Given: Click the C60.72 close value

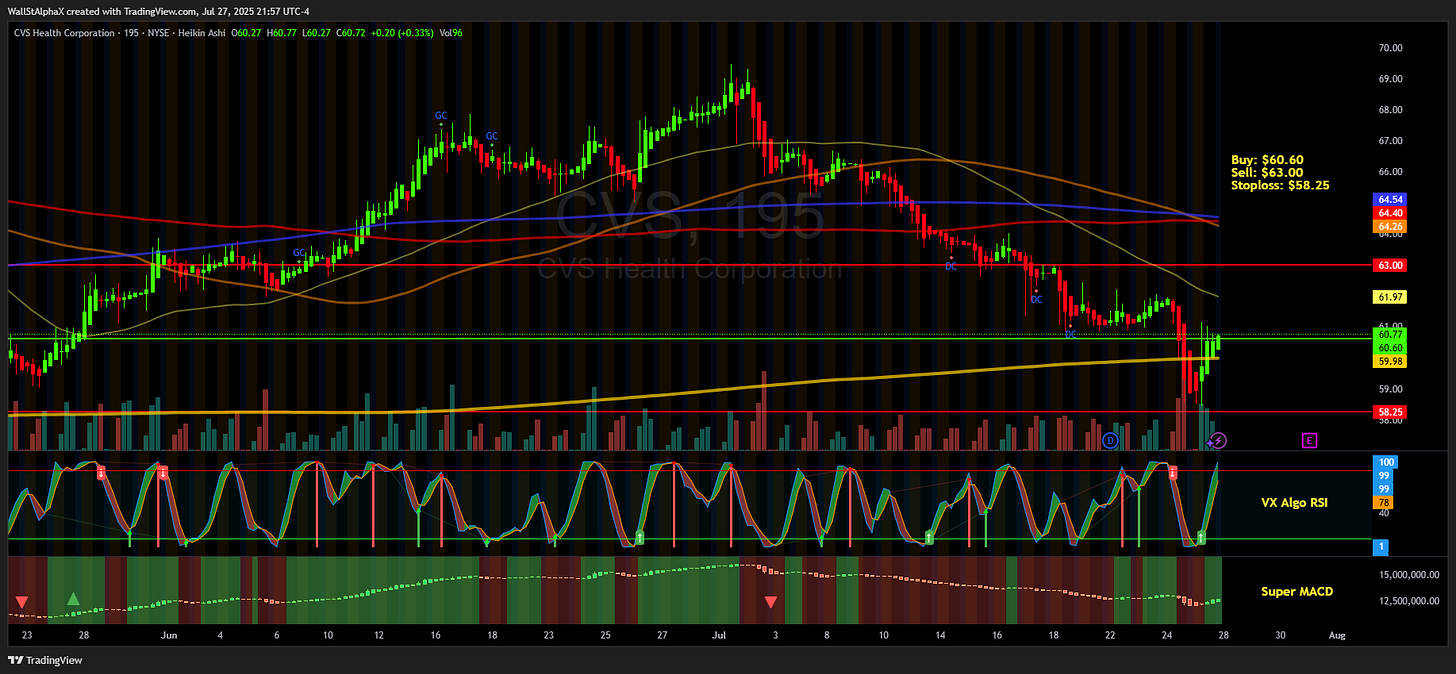Looking at the screenshot, I should point(352,33).
